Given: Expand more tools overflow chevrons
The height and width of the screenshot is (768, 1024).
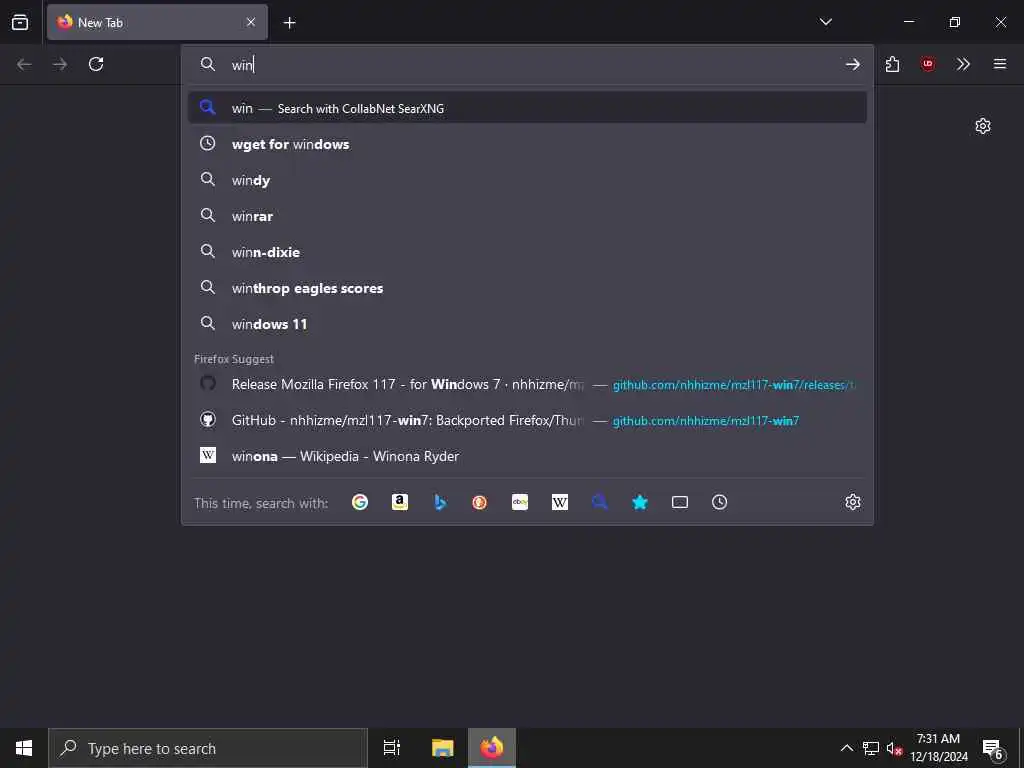Looking at the screenshot, I should 963,64.
